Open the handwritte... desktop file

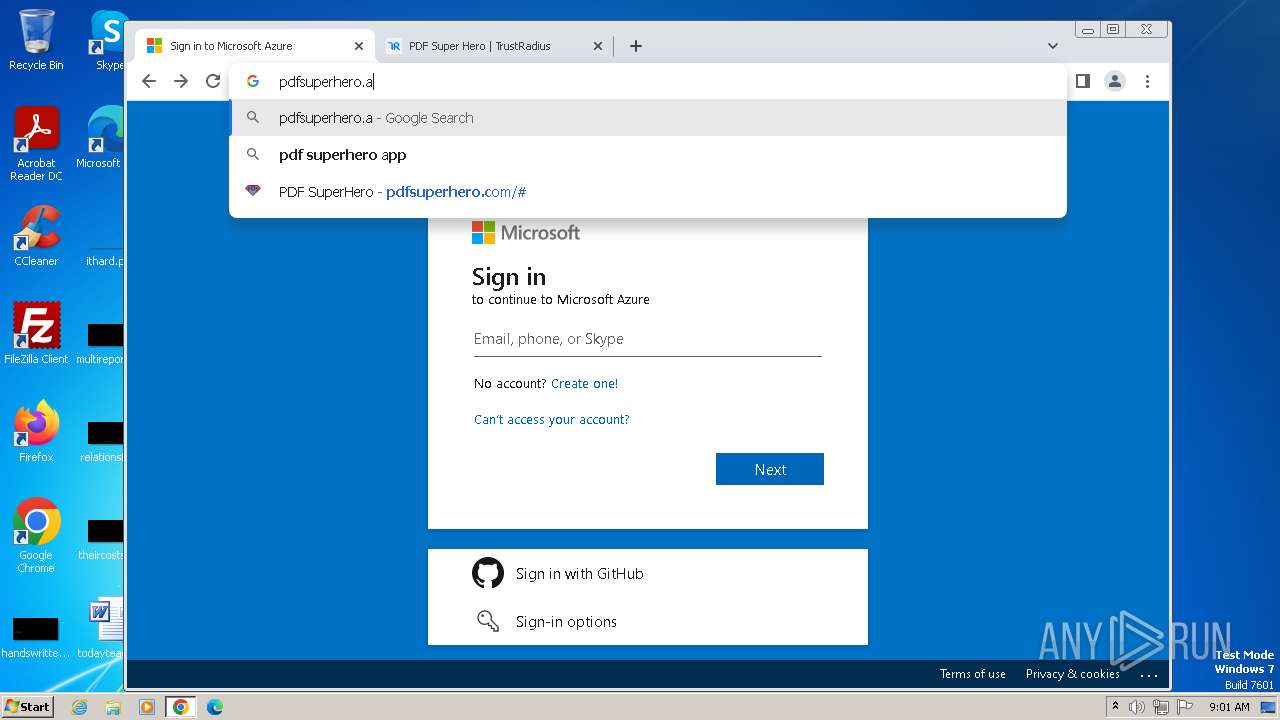(x=36, y=636)
